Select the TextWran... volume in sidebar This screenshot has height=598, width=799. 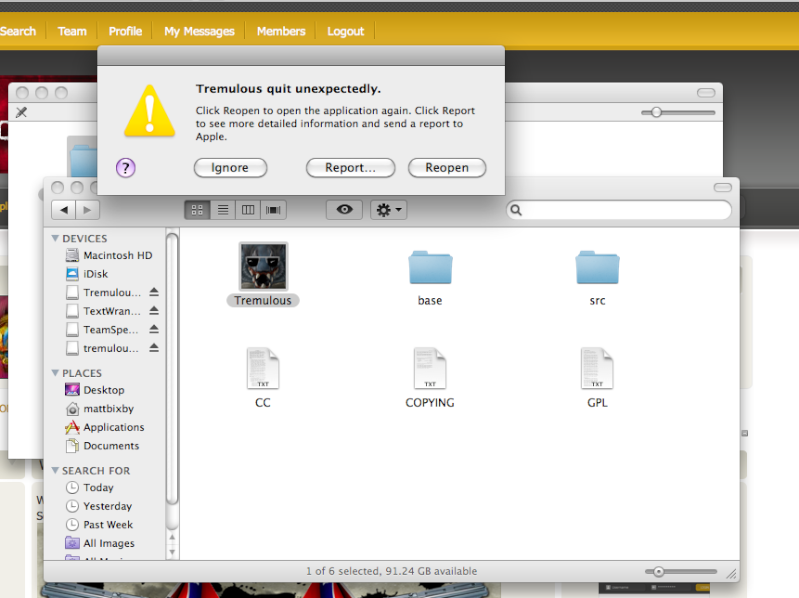(x=103, y=311)
